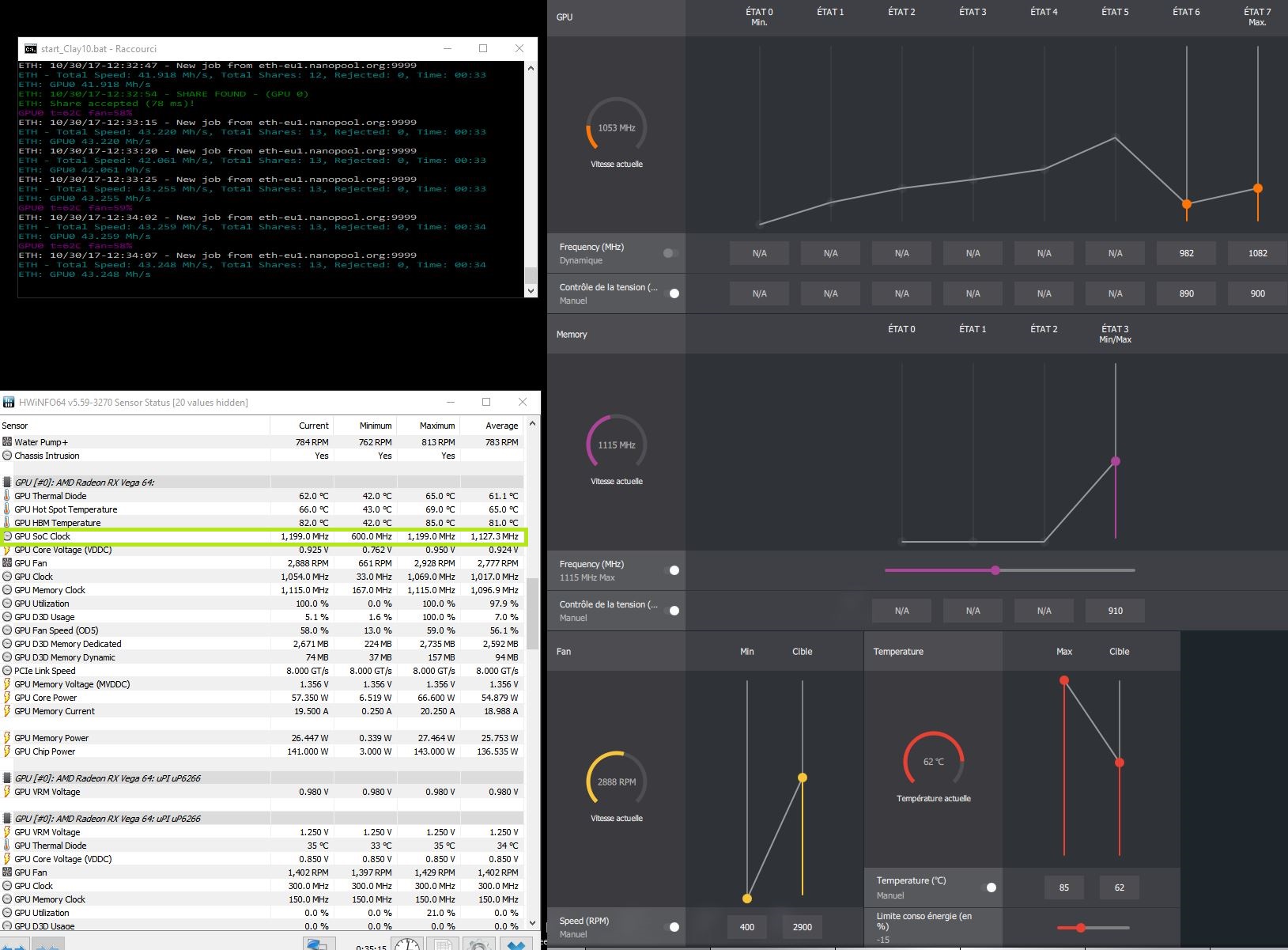The image size is (1288, 950).
Task: Click the ÉTAT 7 frequency field showing 1082
Action: tap(1257, 253)
